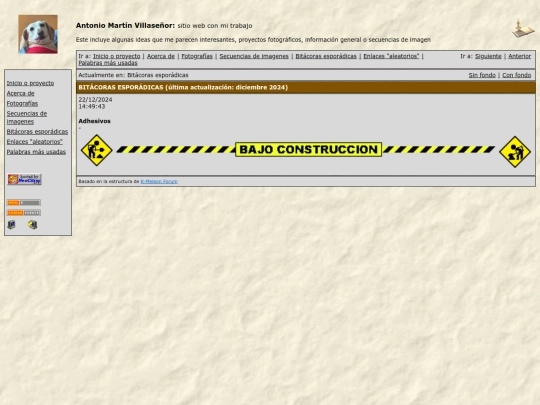Open Secuencias de imagenes in the sidebar

27,117
